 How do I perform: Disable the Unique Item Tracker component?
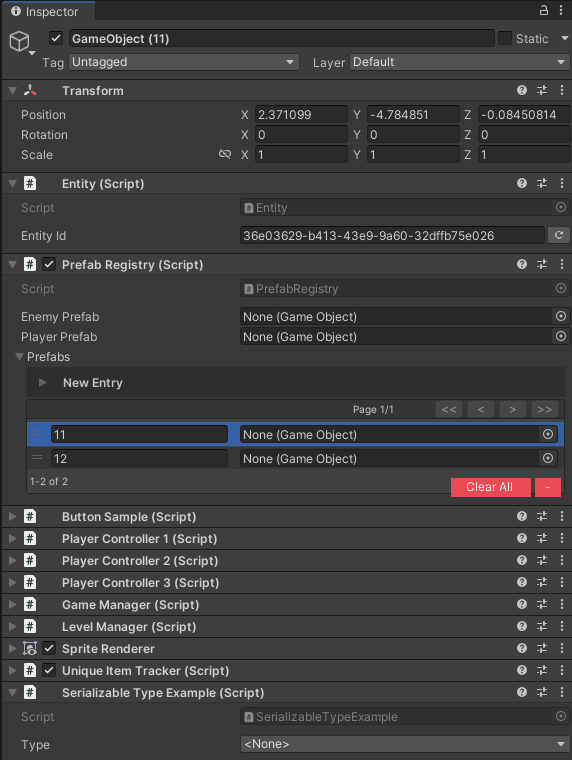point(49,670)
